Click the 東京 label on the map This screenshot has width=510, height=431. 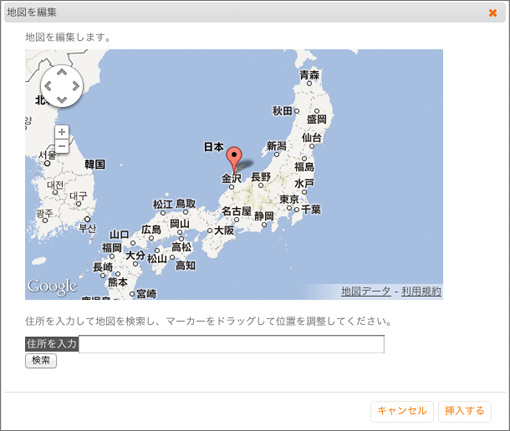point(289,199)
